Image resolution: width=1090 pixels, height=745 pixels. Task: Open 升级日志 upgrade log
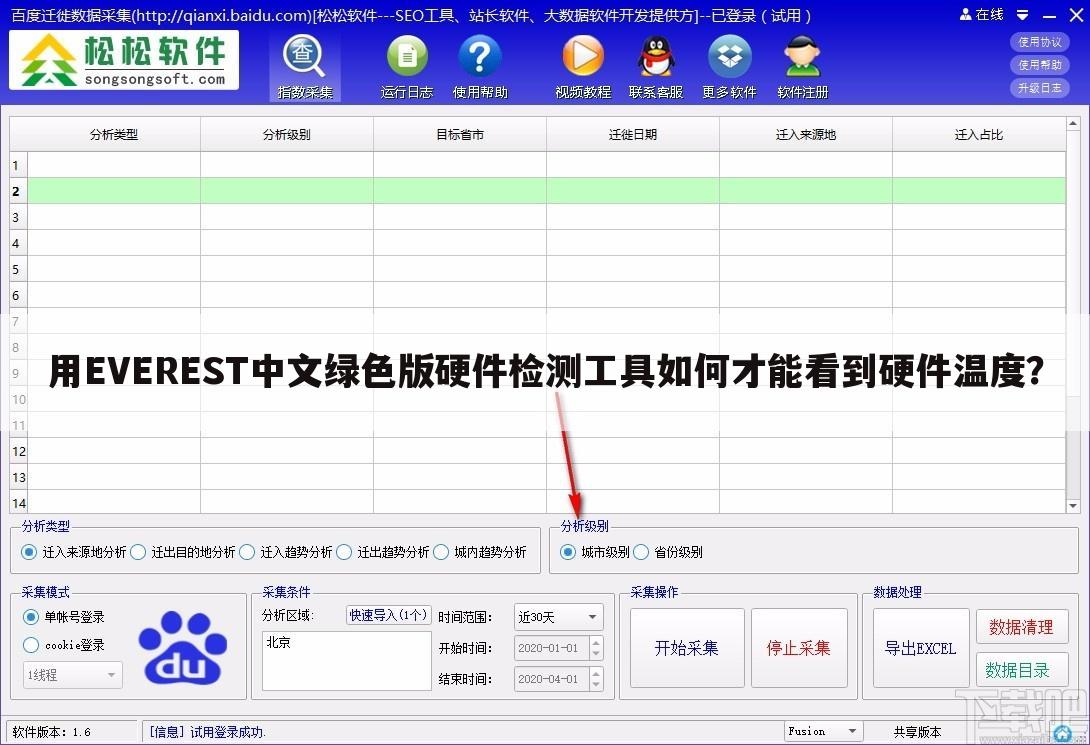(1039, 88)
